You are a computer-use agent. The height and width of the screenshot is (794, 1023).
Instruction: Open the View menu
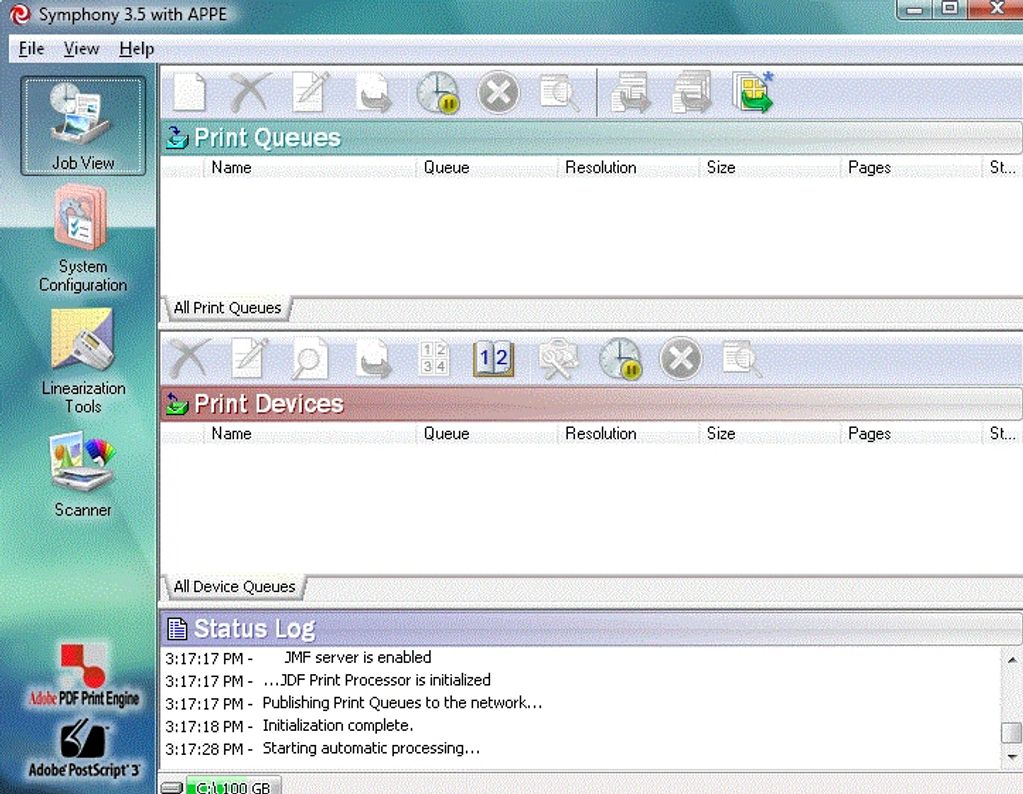click(81, 49)
